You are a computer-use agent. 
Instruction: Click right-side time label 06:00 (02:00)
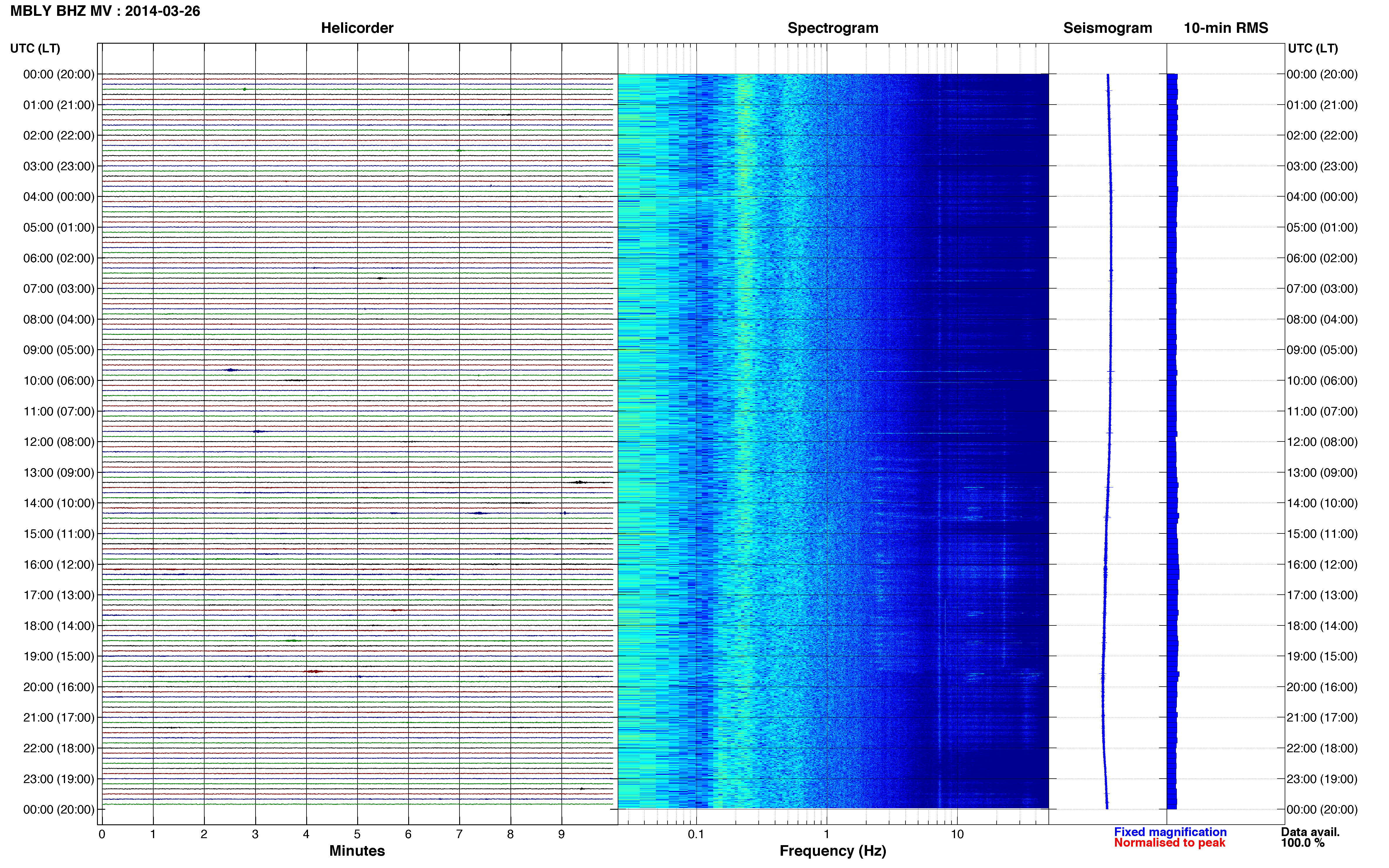(x=1322, y=258)
